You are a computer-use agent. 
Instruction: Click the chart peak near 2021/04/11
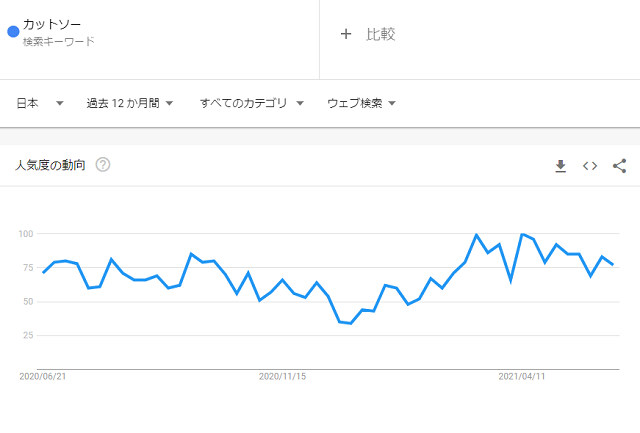pos(522,234)
